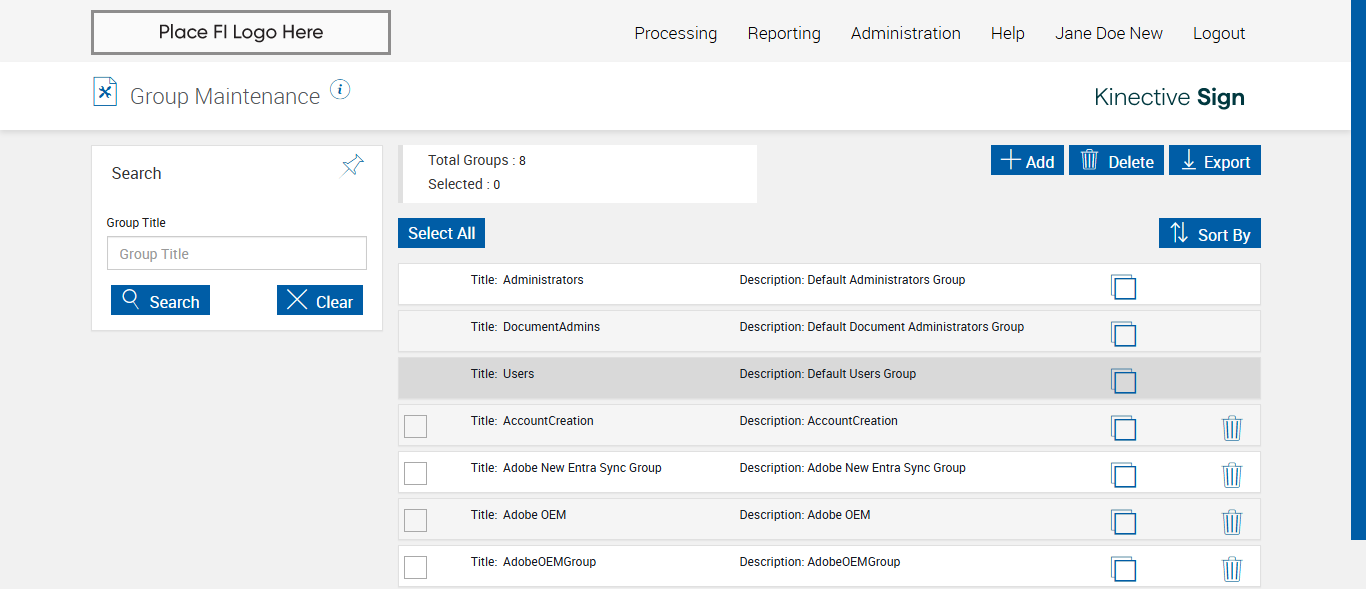
Task: Click the Add group button
Action: 1027,161
